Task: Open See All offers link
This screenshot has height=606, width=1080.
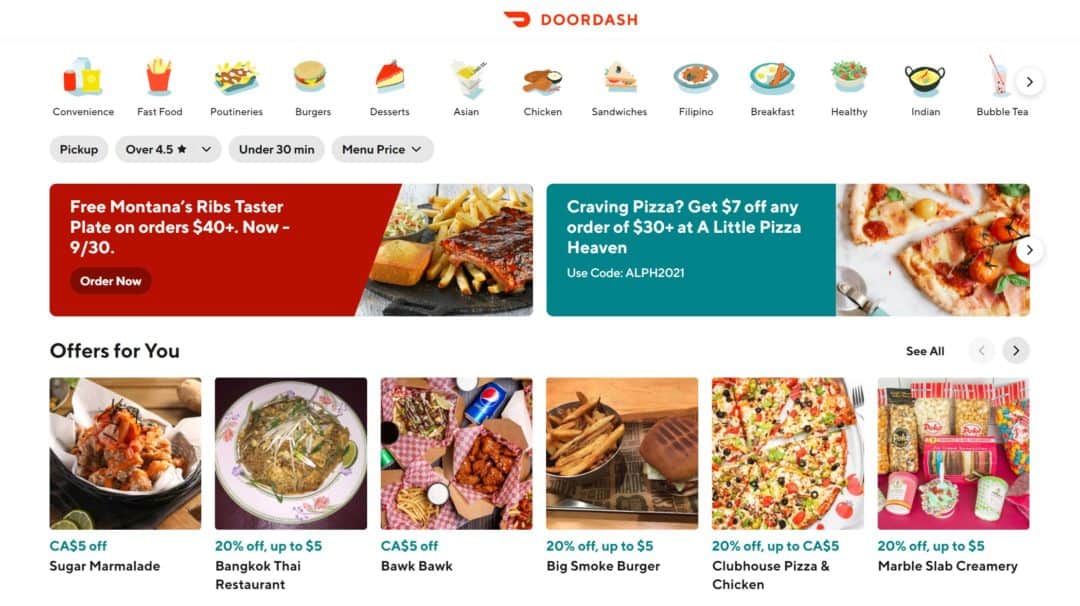Action: click(x=925, y=351)
